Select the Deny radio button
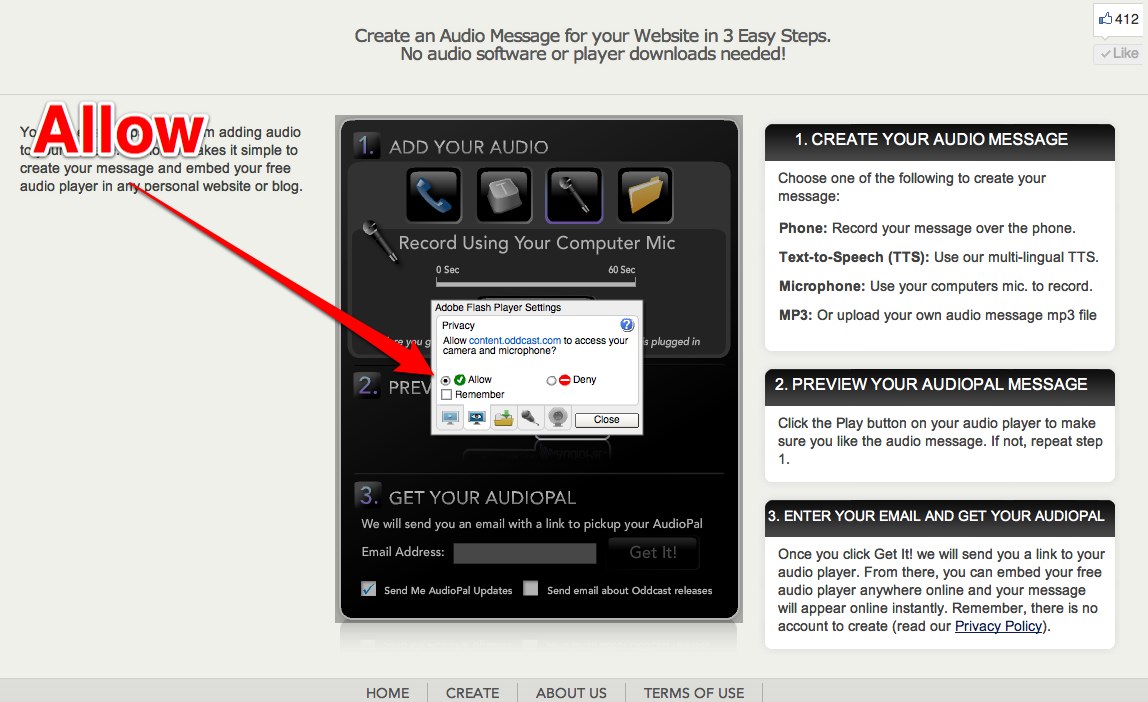1148x702 pixels. click(x=552, y=380)
